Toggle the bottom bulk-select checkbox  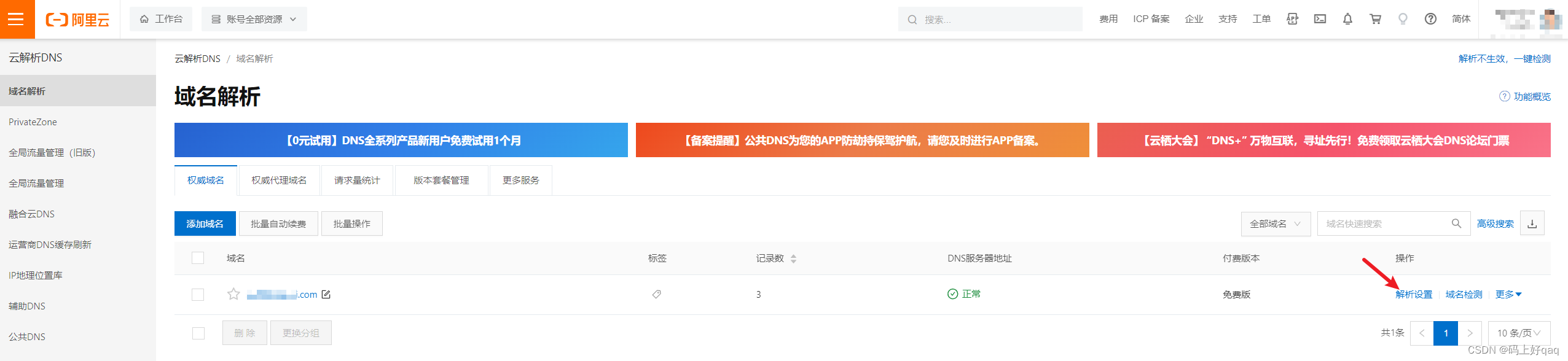point(198,333)
